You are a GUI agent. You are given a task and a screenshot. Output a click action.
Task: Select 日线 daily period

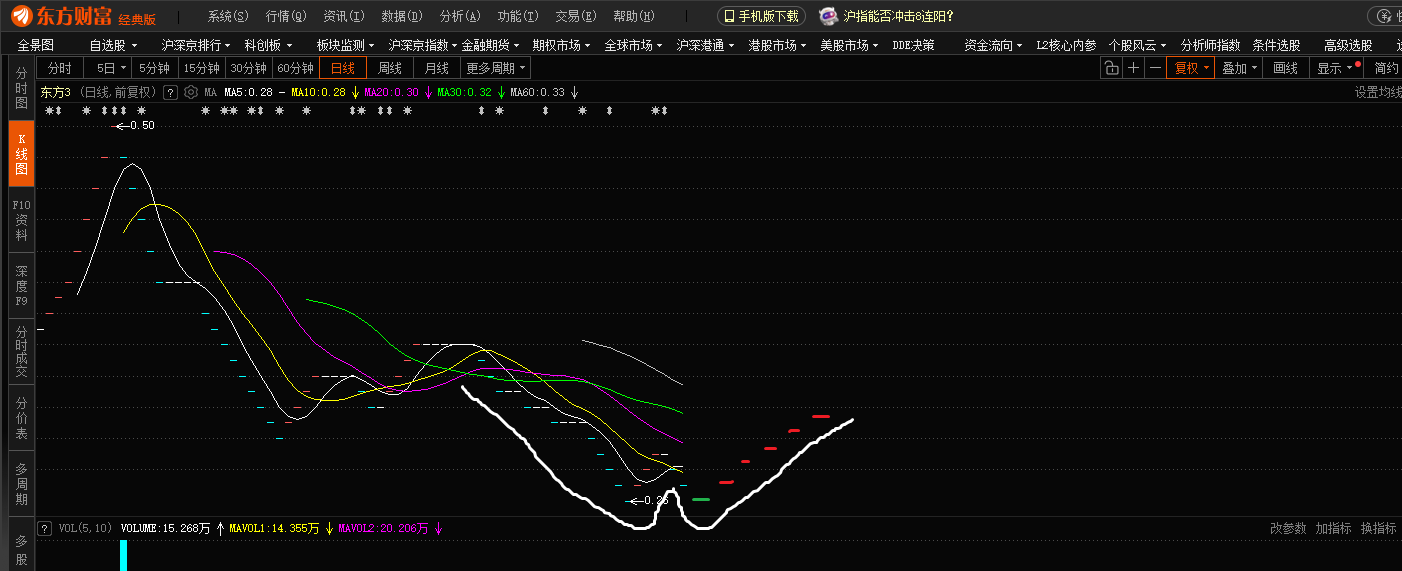tap(343, 68)
